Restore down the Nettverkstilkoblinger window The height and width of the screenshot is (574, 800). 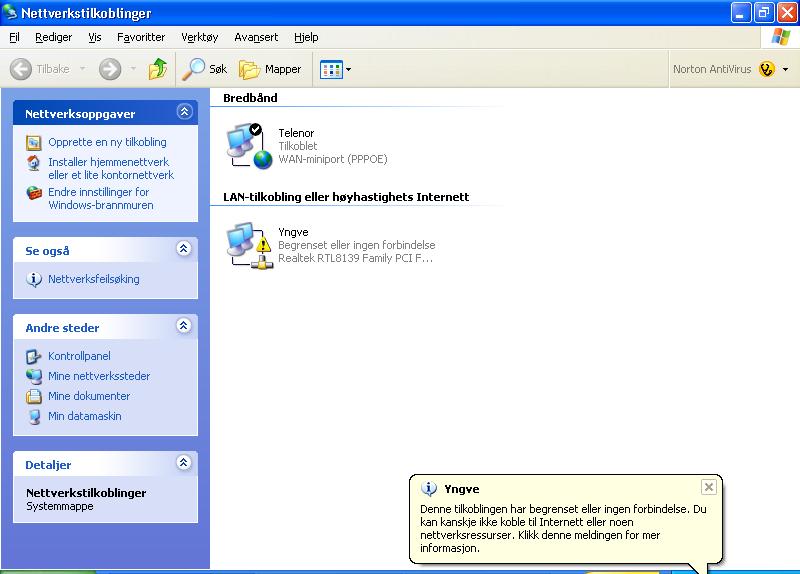click(x=764, y=13)
